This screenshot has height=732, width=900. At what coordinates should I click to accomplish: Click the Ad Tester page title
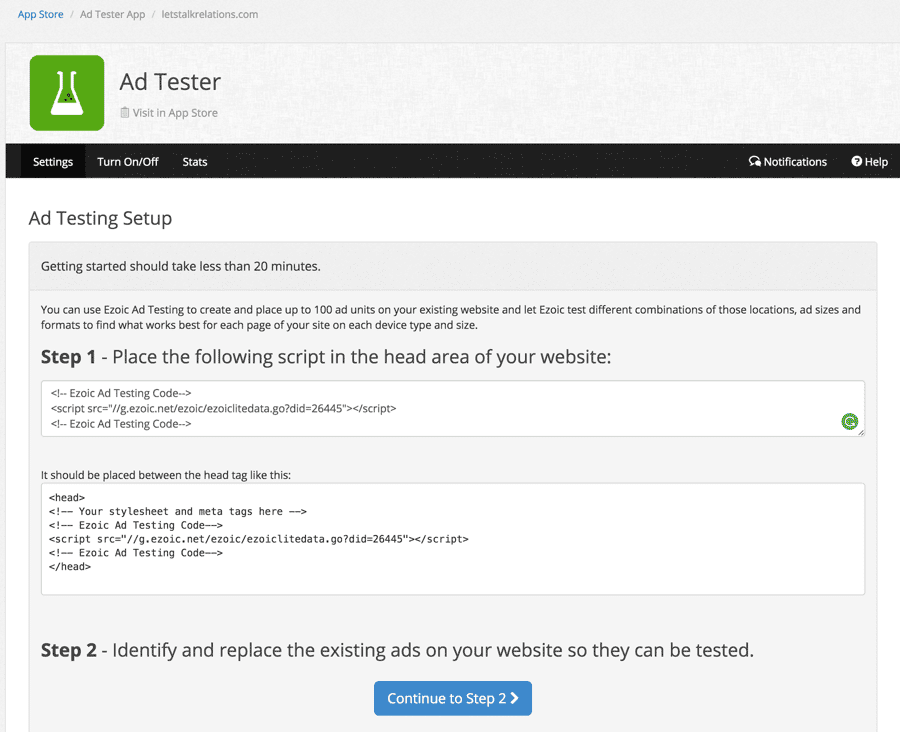click(x=170, y=82)
